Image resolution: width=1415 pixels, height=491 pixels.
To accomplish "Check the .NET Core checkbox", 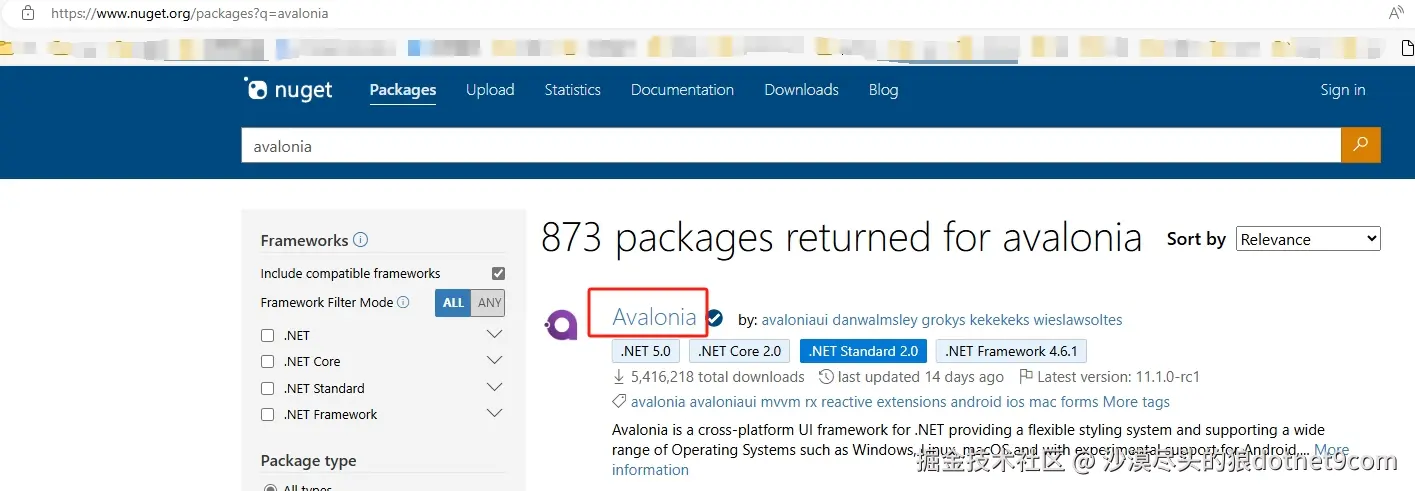I will [x=267, y=361].
